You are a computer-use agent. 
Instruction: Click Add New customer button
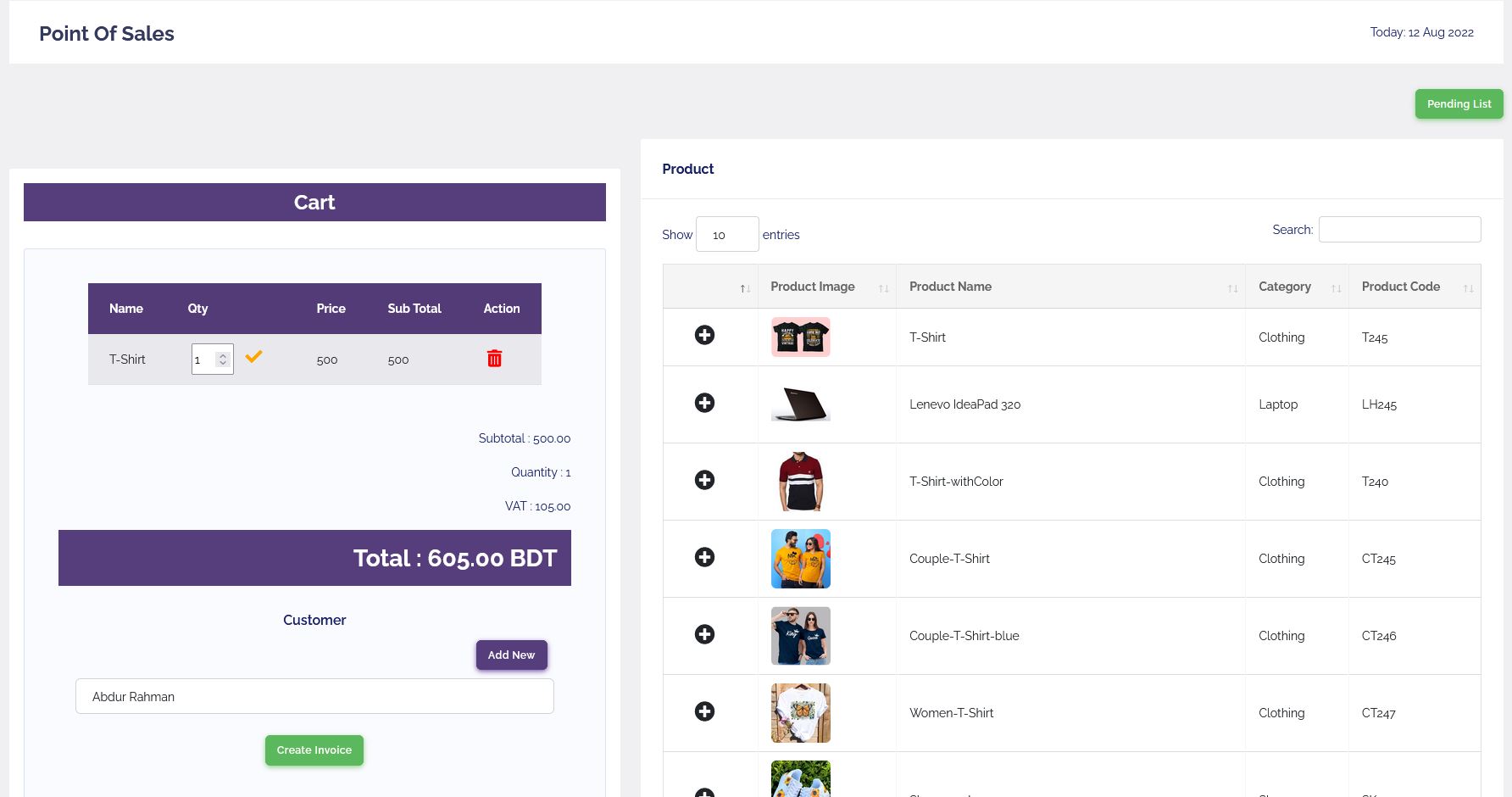[x=511, y=655]
